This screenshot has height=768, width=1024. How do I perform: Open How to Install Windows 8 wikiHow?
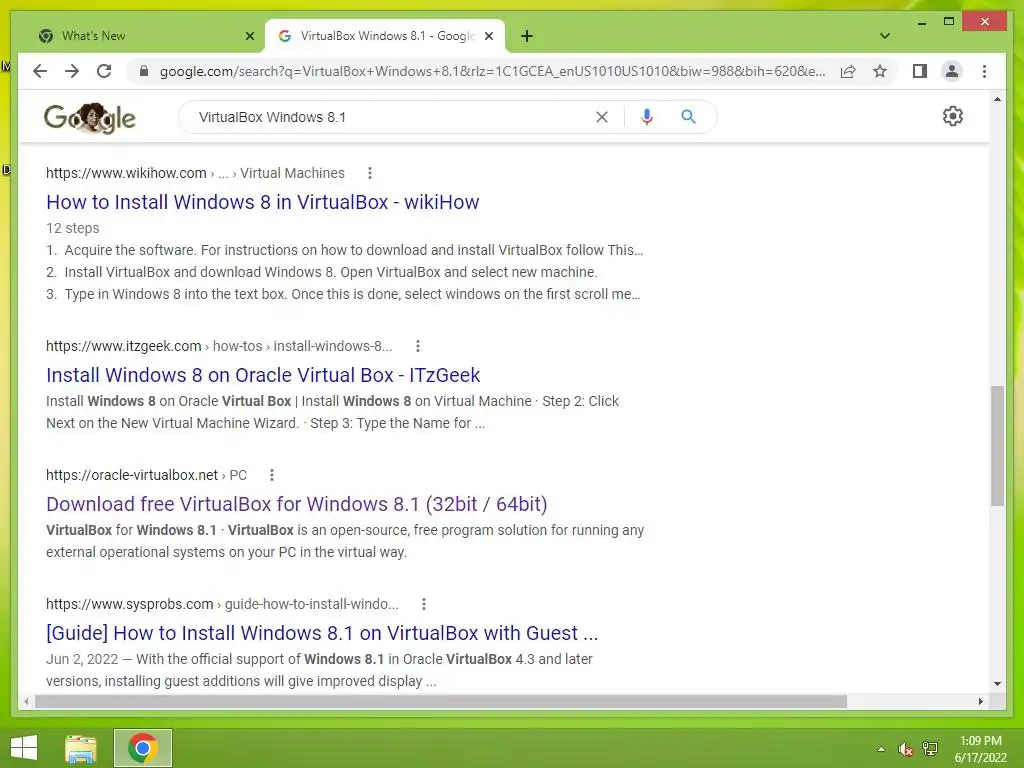[x=263, y=202]
